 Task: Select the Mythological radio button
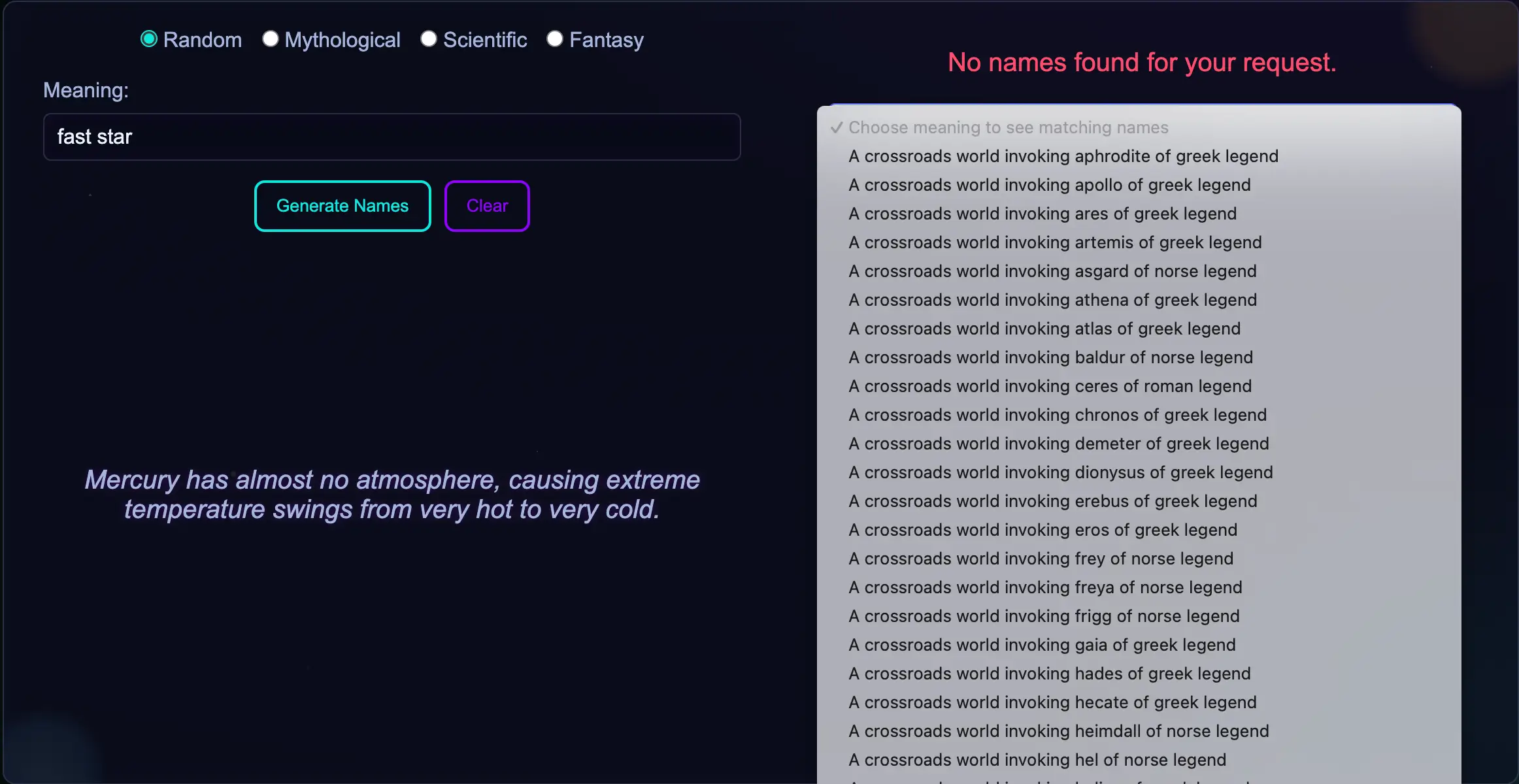point(269,39)
